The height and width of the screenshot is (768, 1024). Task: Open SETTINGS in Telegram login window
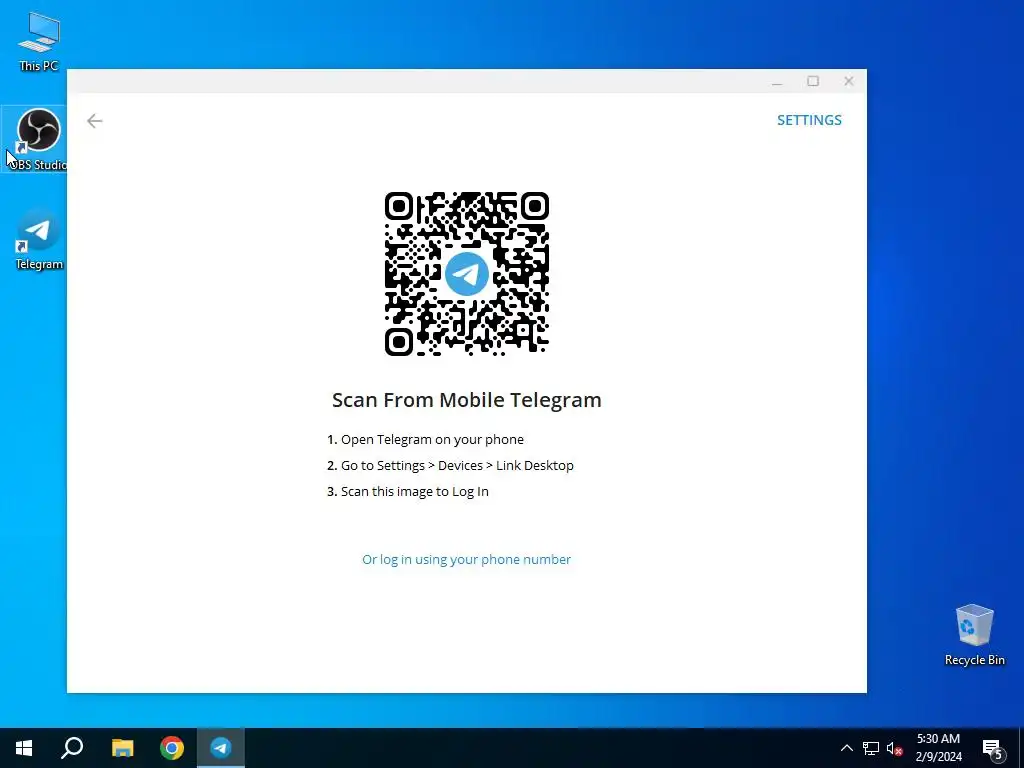[x=809, y=120]
